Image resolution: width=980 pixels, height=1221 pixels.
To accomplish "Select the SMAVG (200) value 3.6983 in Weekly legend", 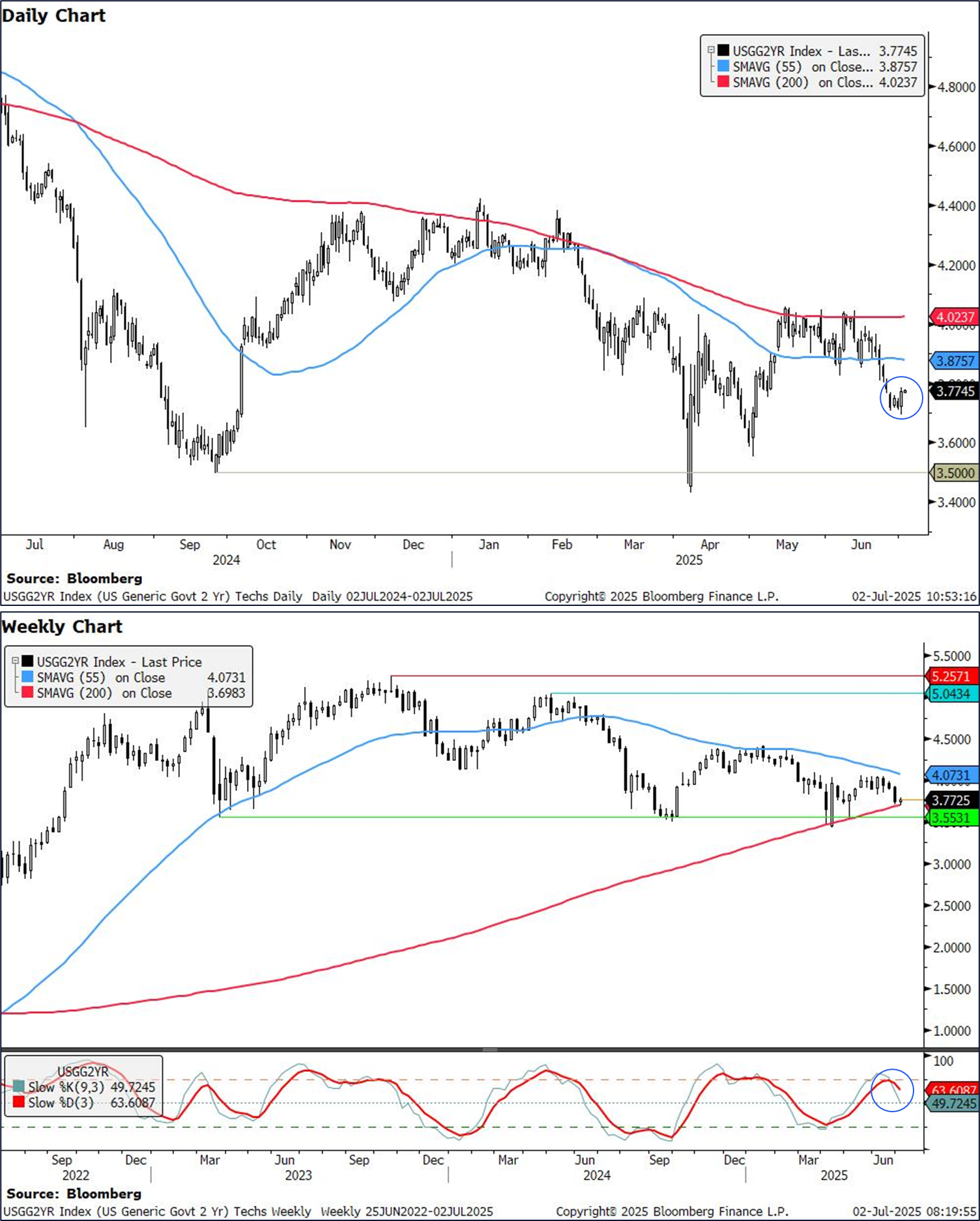I will (226, 693).
